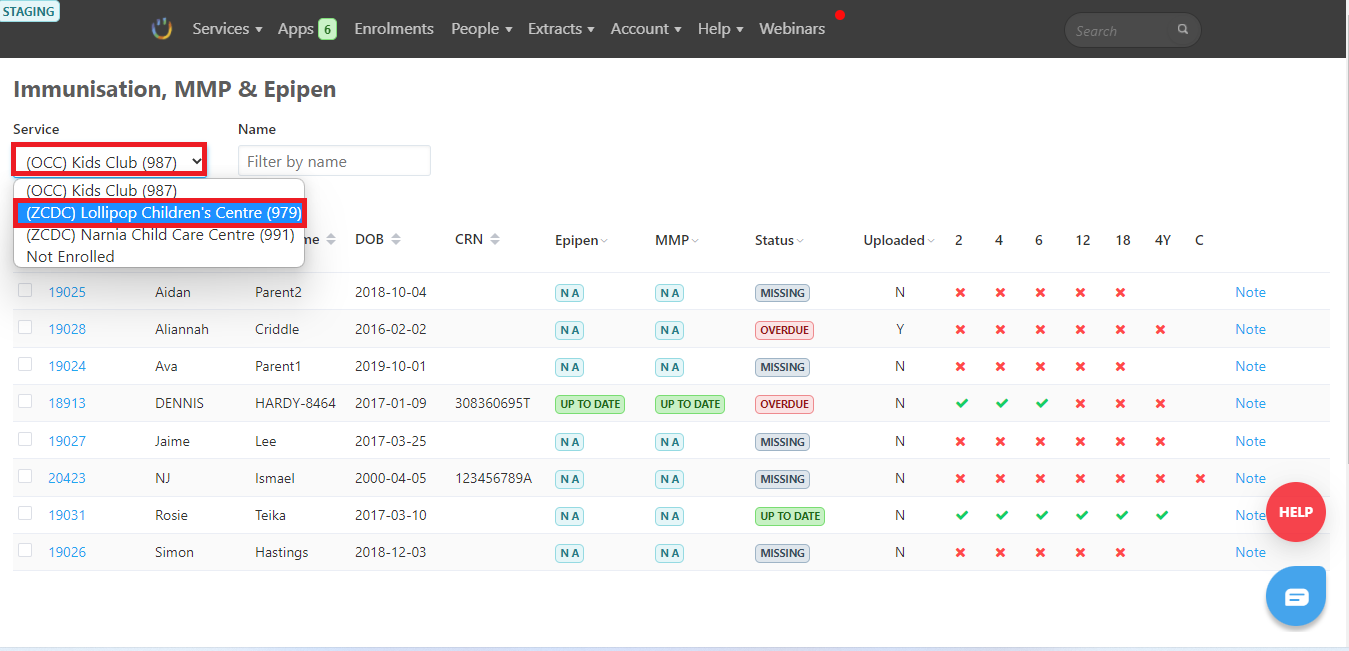Click the Apps count badge 6
Image resolution: width=1349 pixels, height=651 pixels.
coord(327,29)
